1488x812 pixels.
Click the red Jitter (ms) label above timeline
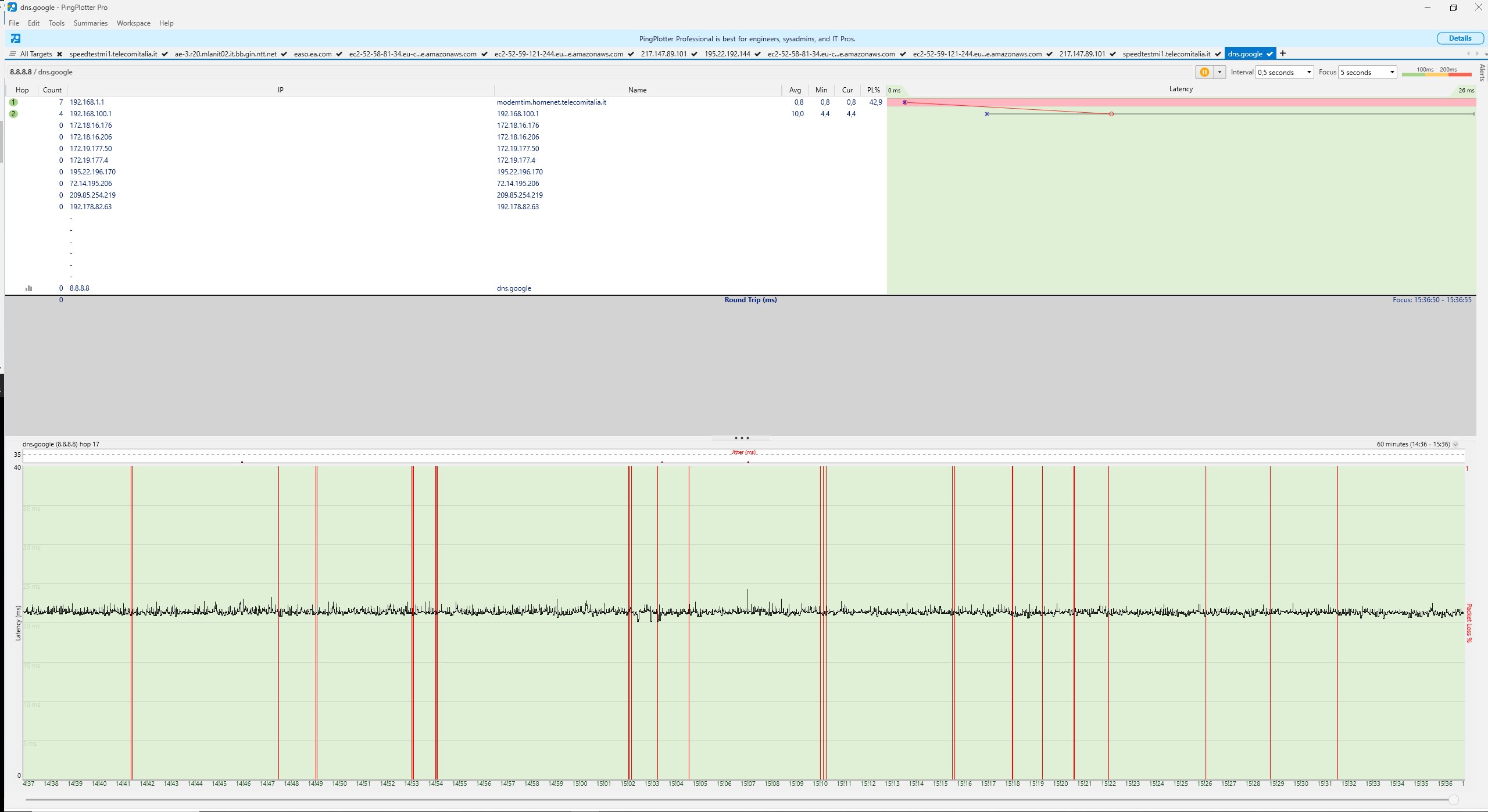(743, 452)
